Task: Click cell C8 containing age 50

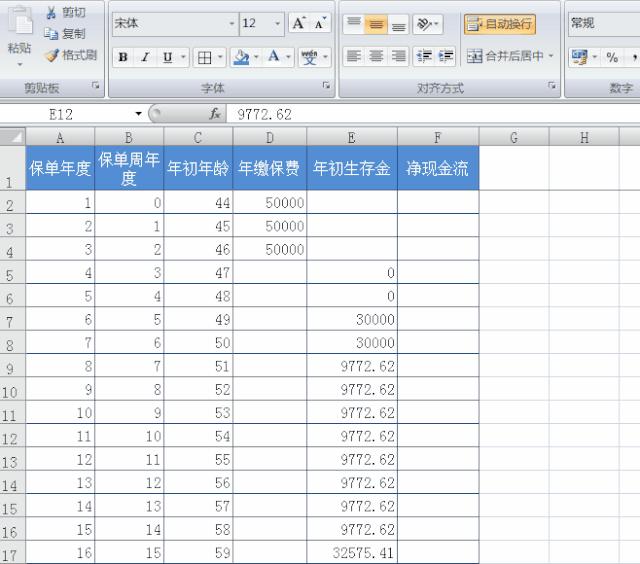Action: click(198, 342)
